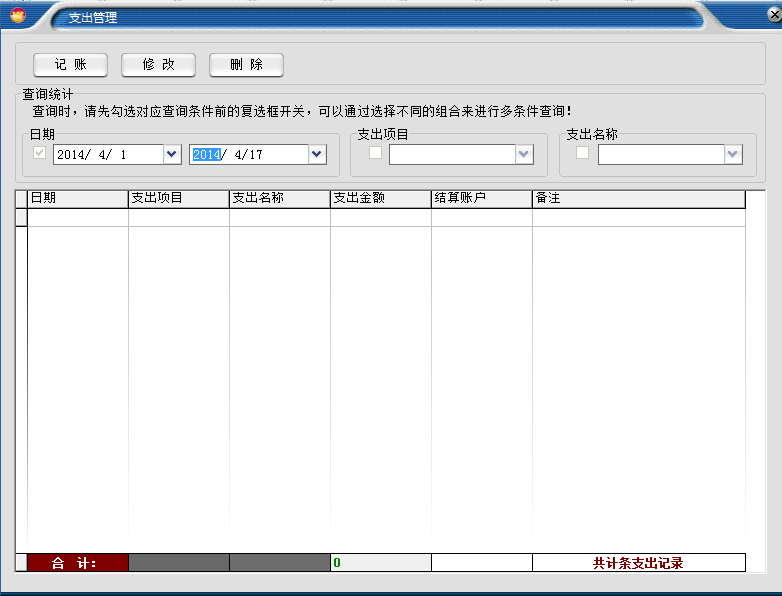
Task: Click the 记账 button
Action: coord(70,65)
